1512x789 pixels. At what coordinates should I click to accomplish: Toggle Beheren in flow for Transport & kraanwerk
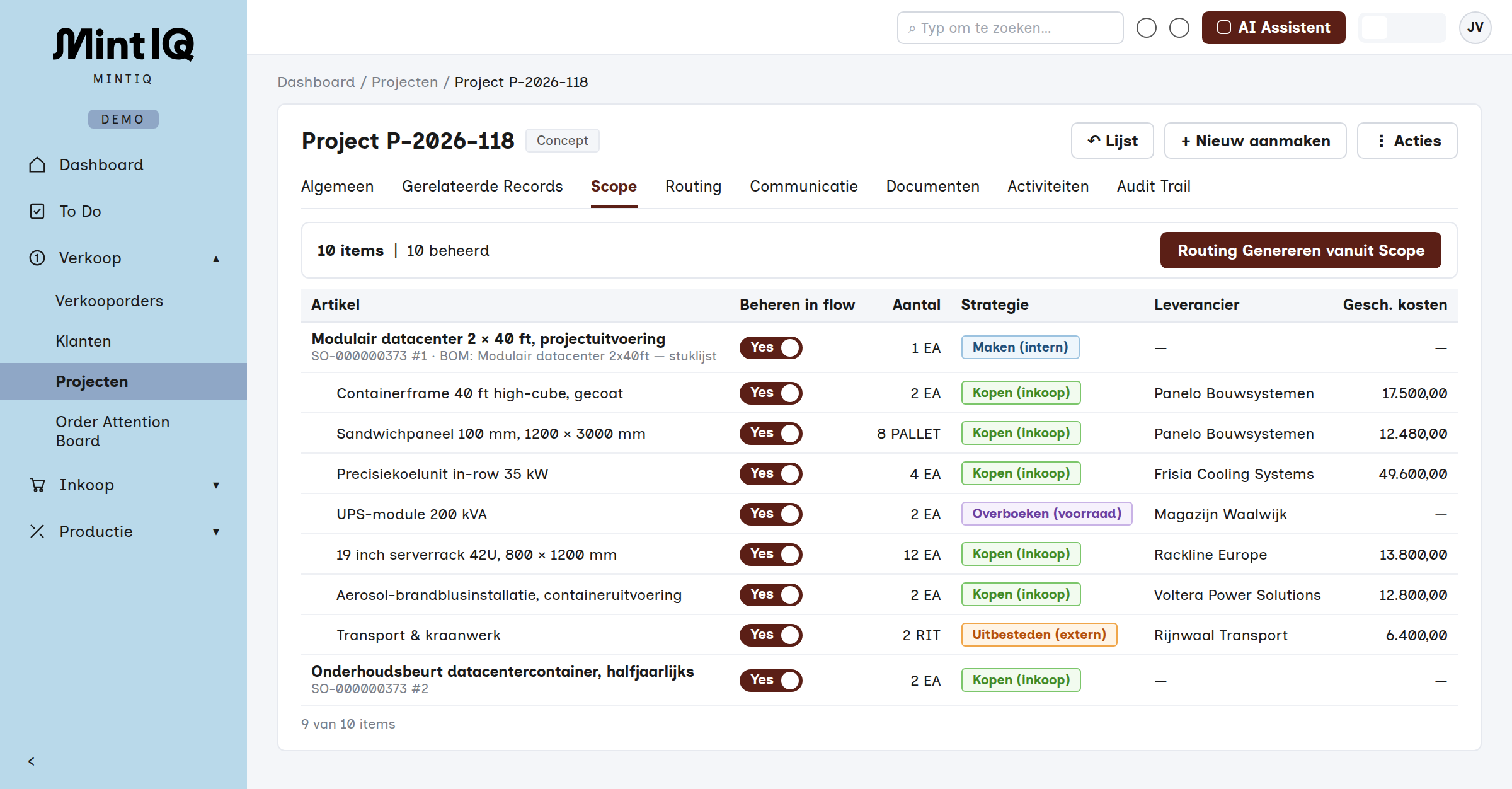coord(770,635)
